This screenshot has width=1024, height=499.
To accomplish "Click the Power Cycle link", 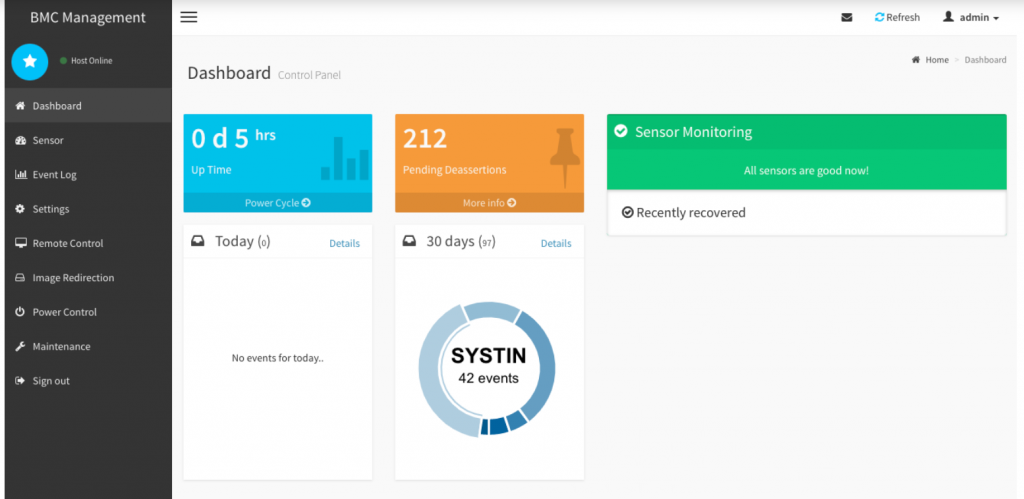I will pyautogui.click(x=277, y=203).
